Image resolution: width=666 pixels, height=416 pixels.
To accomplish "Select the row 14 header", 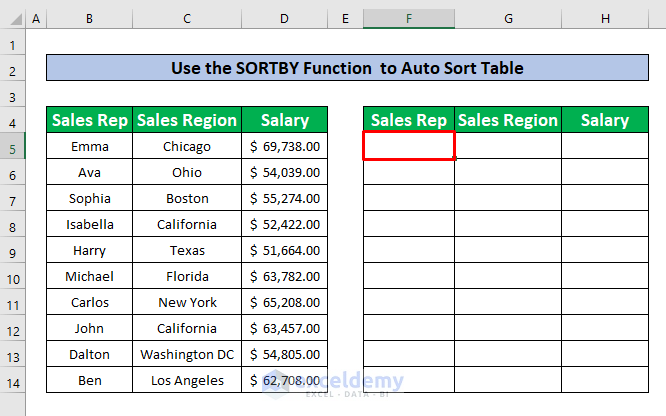I will click(x=13, y=380).
